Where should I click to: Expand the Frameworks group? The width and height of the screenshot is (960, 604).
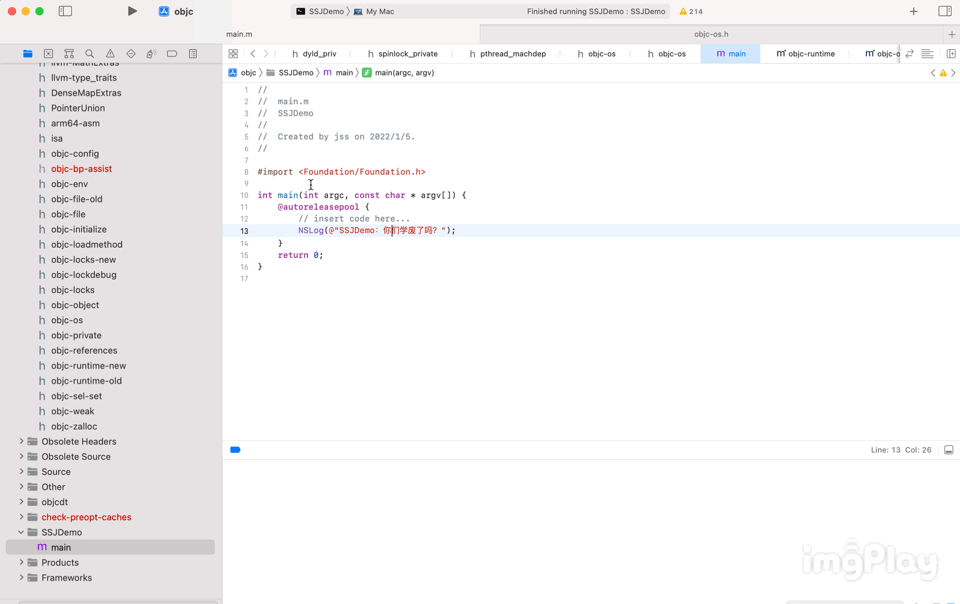[x=21, y=578]
